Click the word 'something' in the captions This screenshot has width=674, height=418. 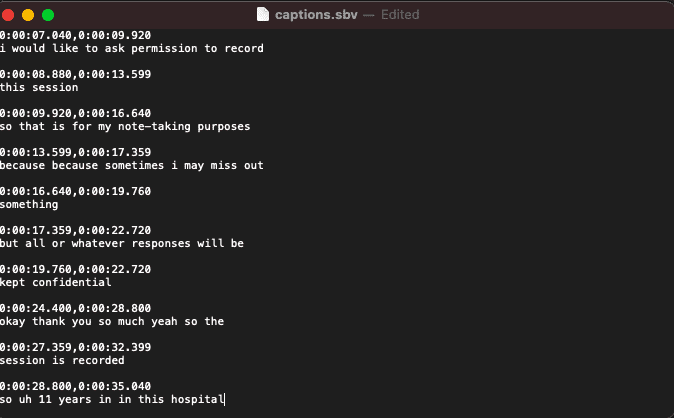29,205
